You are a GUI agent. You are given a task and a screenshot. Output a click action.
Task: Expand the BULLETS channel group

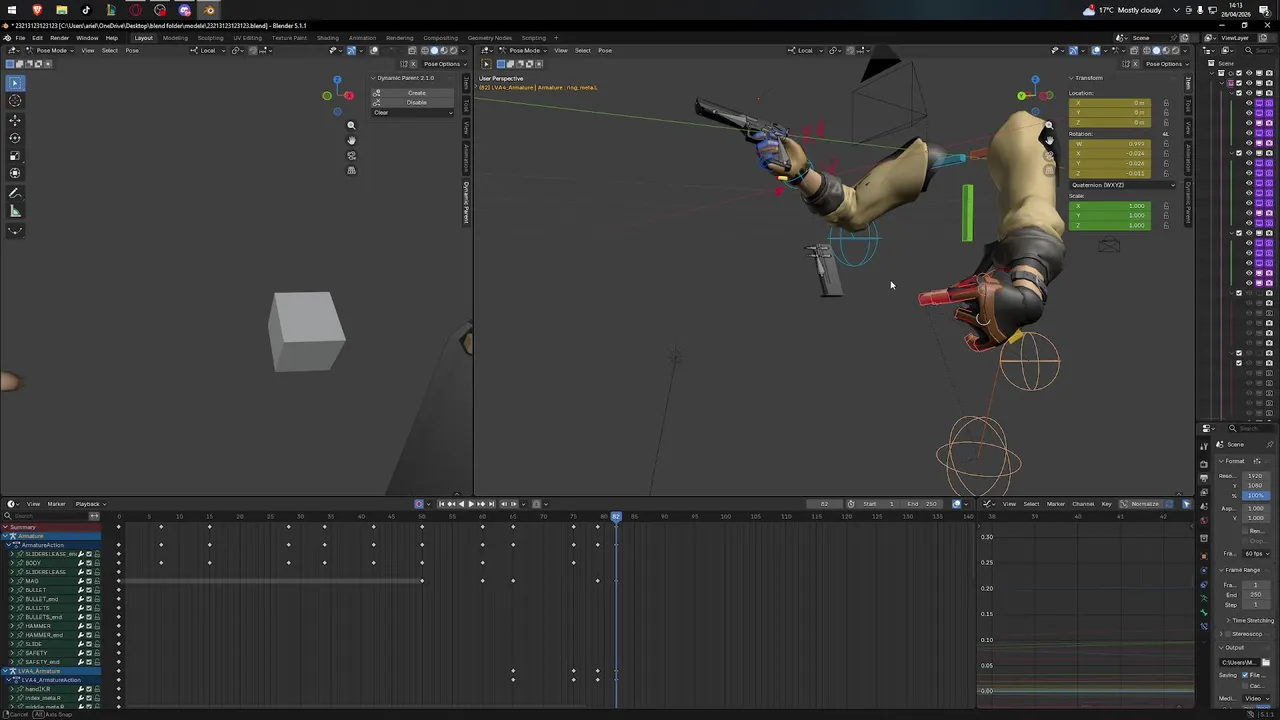point(12,608)
